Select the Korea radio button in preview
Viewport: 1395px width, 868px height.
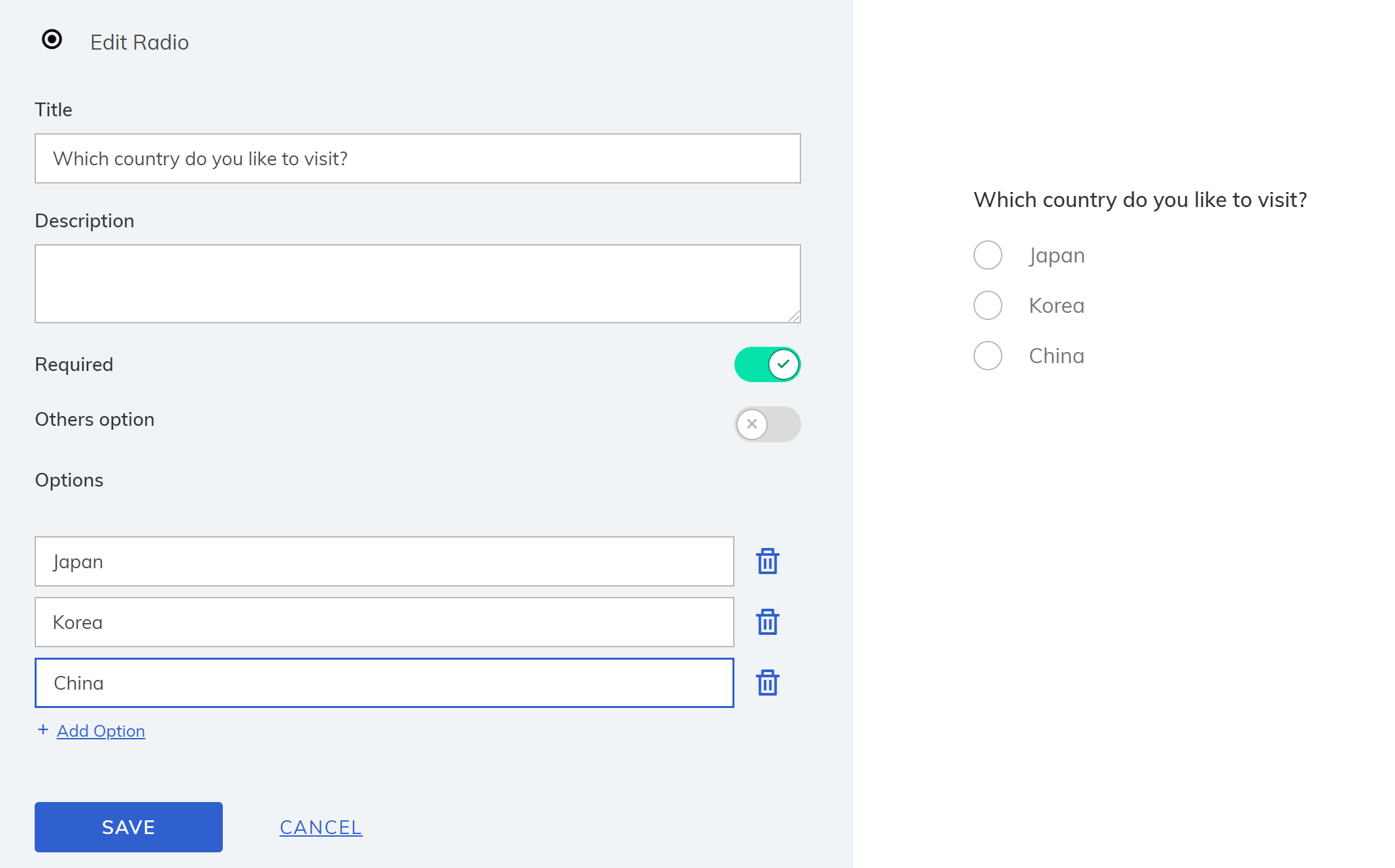pos(987,306)
